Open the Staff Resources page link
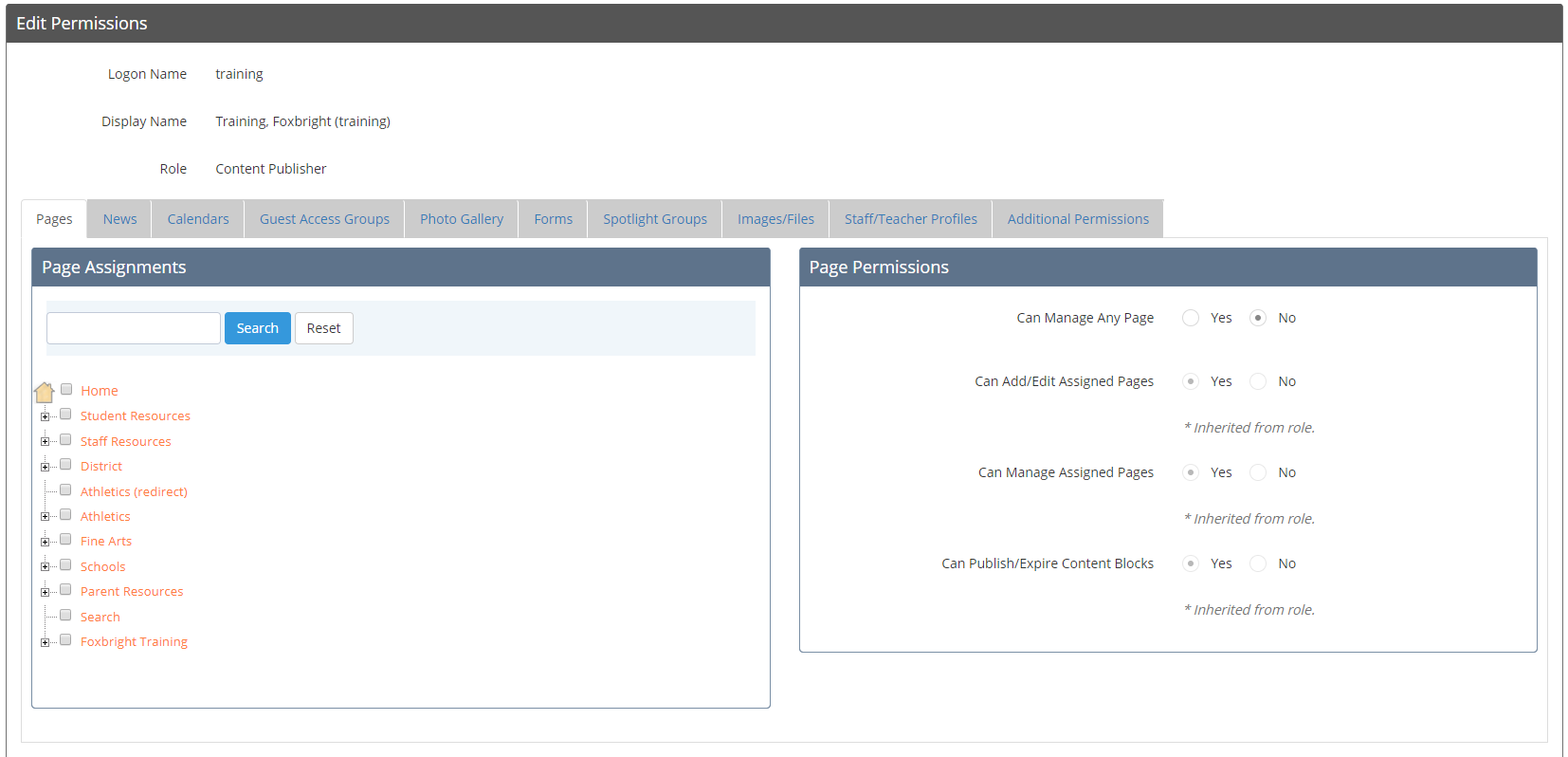Screen dimensions: 1568x757 coord(126,441)
